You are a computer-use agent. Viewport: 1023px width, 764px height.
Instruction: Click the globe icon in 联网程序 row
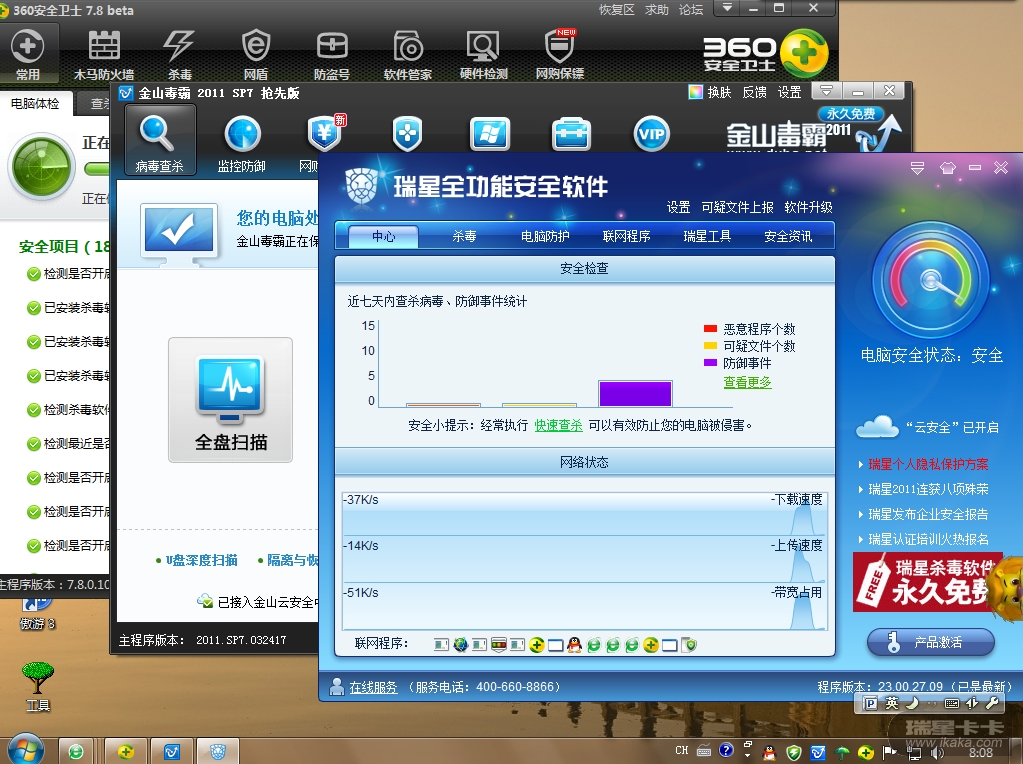coord(461,645)
